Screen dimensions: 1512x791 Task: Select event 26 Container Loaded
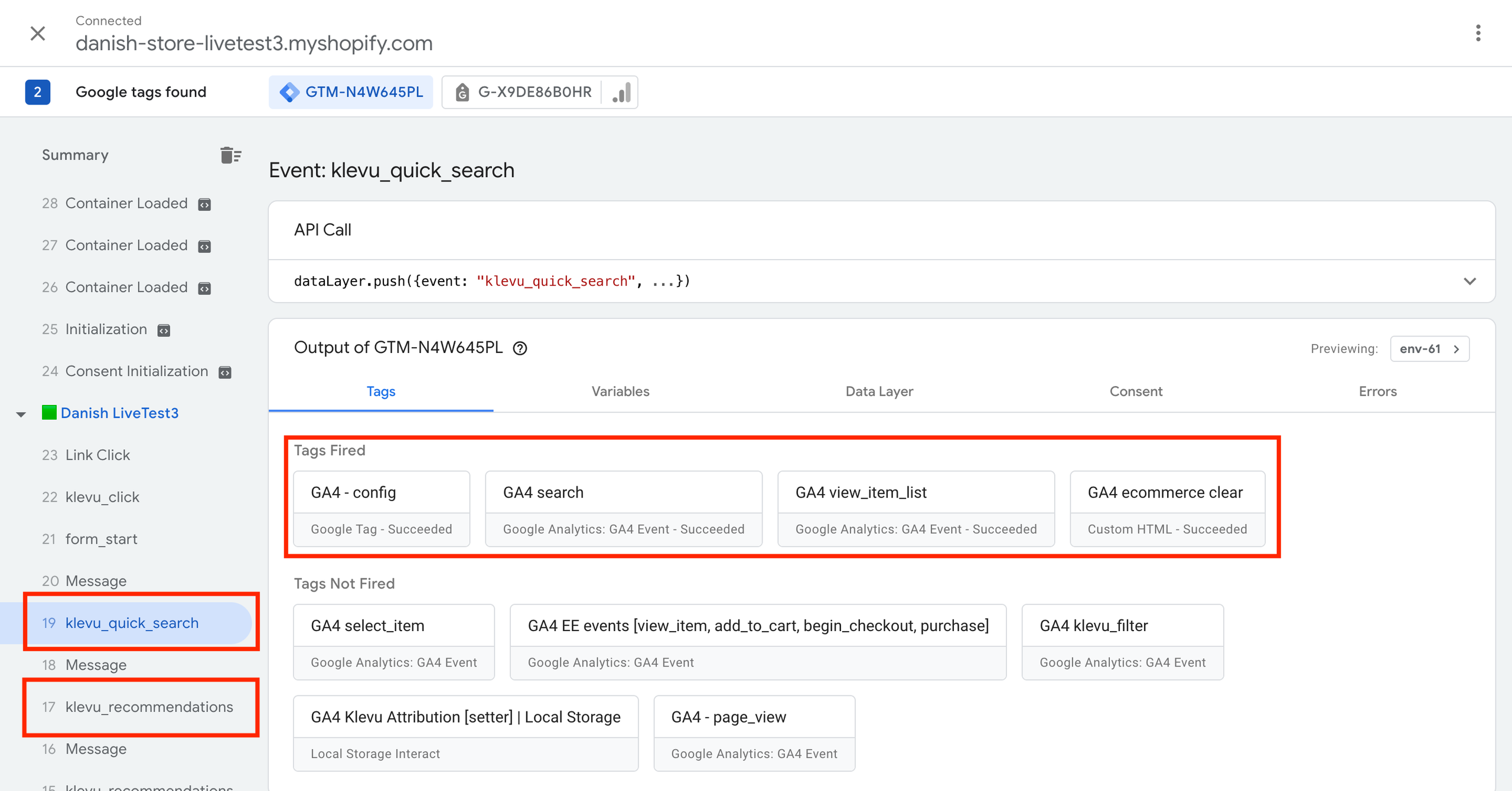[x=115, y=287]
